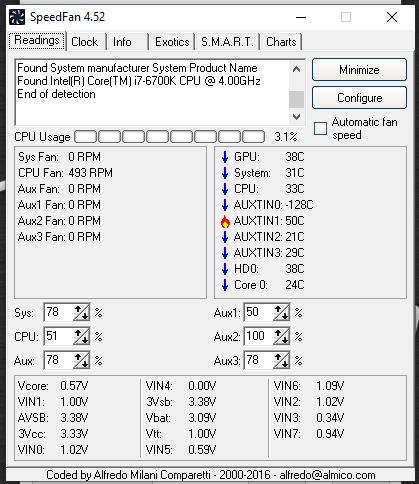419x484 pixels.
Task: Click the Vbat 3.09V voltage reading
Action: click(181, 418)
